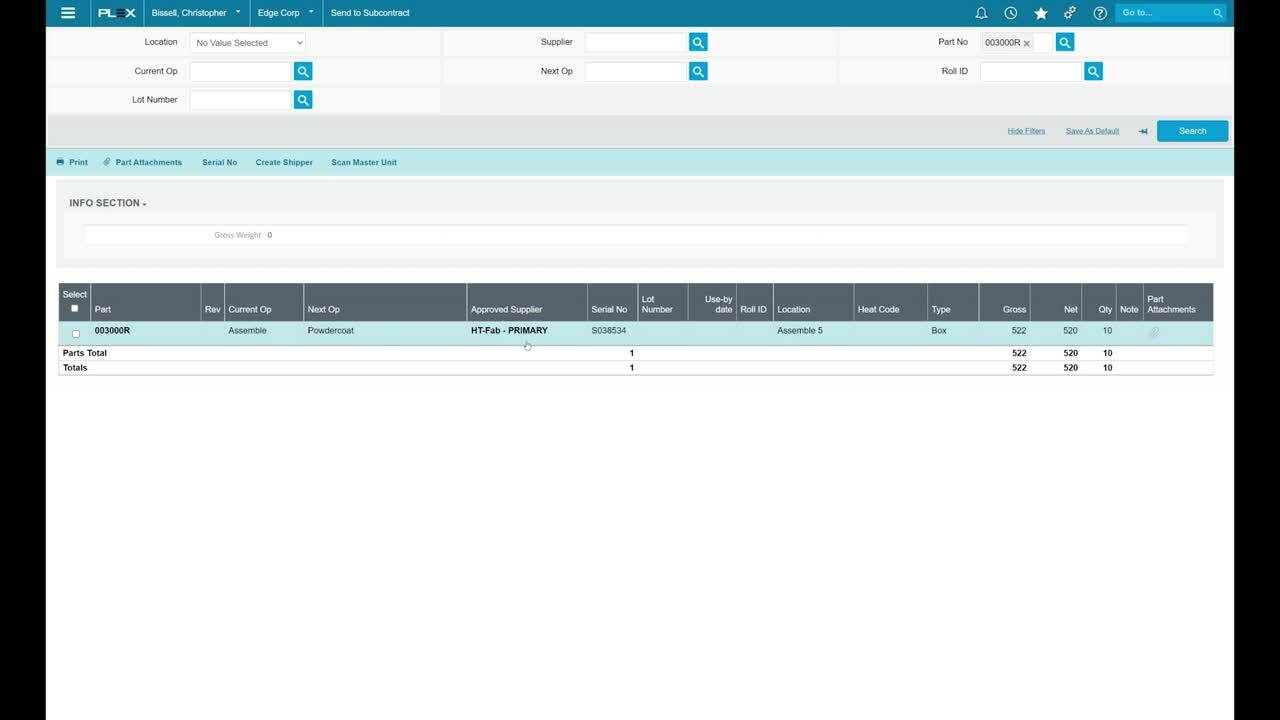1280x720 pixels.
Task: Click the Assemble 5 location cell
Action: coord(800,330)
